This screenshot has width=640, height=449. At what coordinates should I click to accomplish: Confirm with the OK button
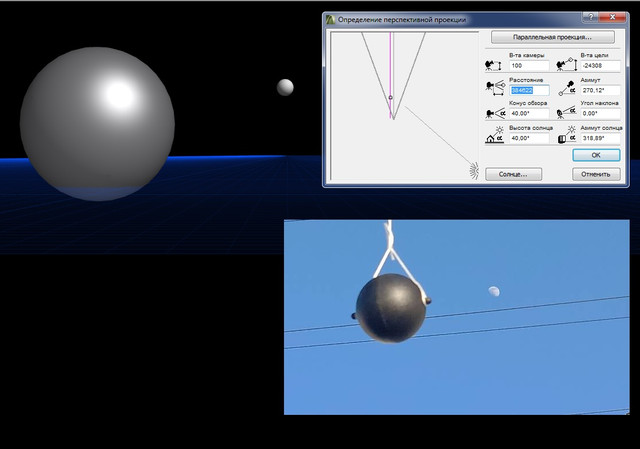tap(596, 155)
